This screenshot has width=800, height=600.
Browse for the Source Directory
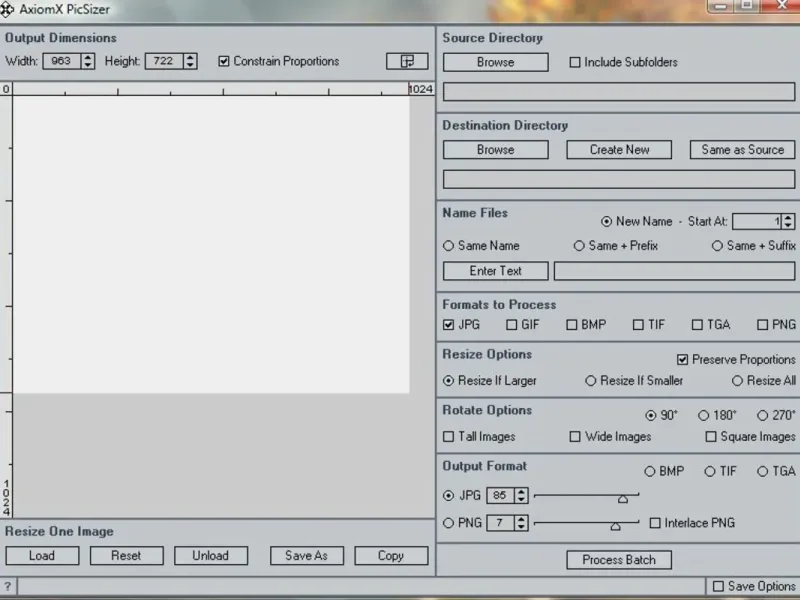(496, 62)
